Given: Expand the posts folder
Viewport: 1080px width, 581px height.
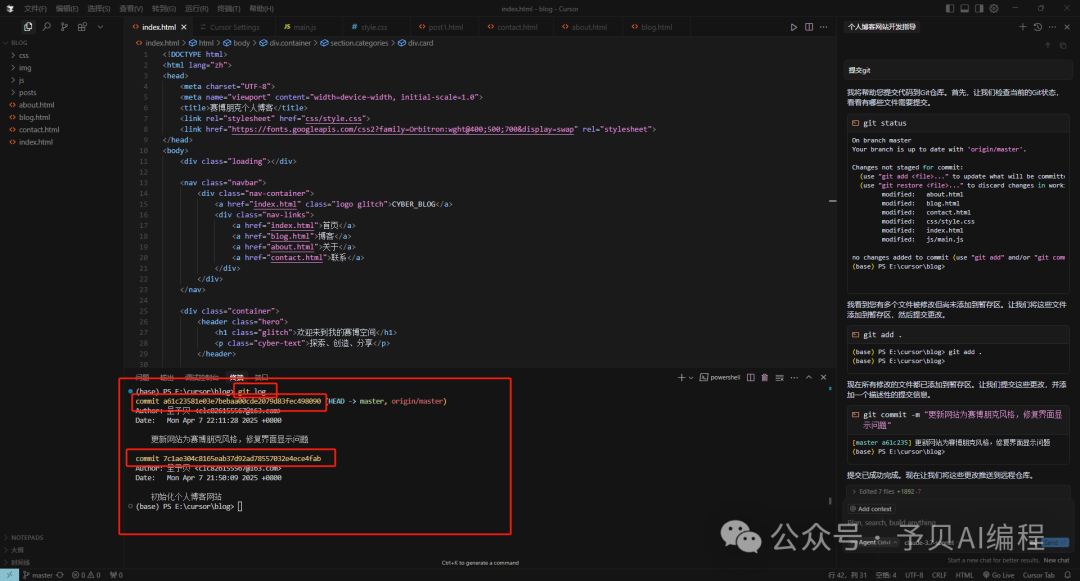Looking at the screenshot, I should click(27, 92).
